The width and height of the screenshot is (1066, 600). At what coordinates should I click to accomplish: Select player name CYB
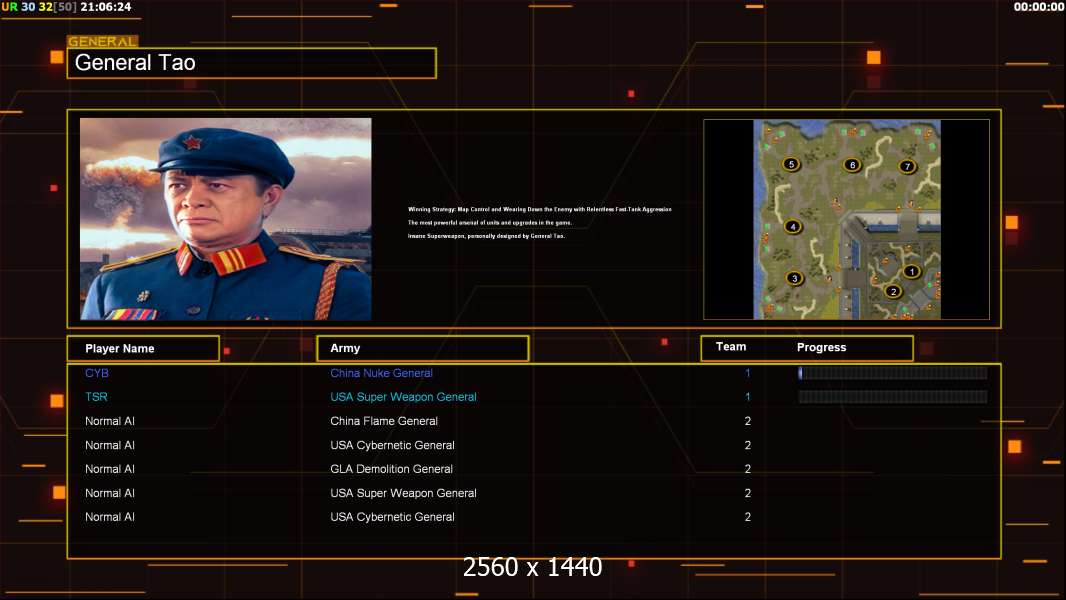[97, 373]
